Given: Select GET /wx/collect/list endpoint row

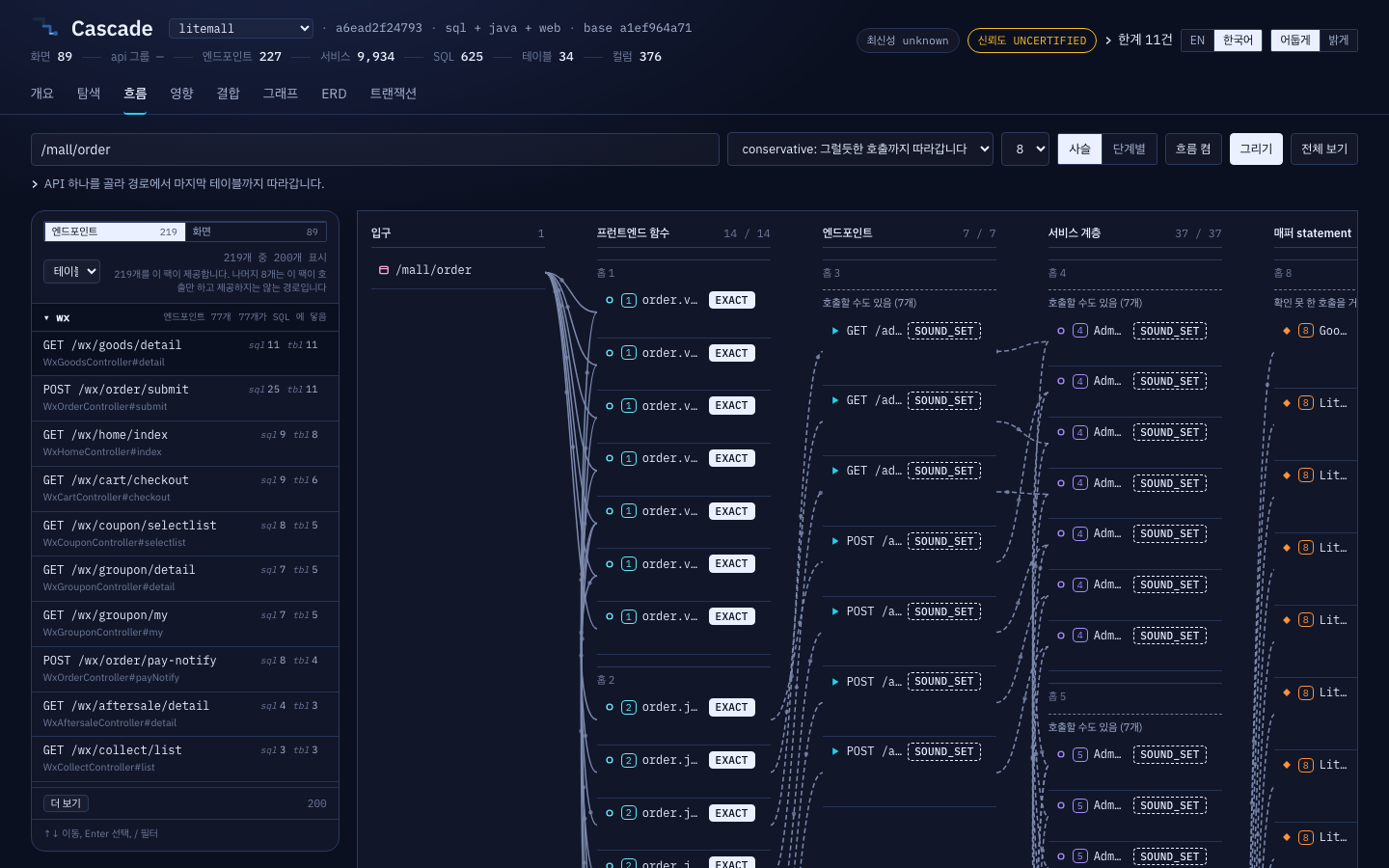Looking at the screenshot, I should click(x=185, y=758).
